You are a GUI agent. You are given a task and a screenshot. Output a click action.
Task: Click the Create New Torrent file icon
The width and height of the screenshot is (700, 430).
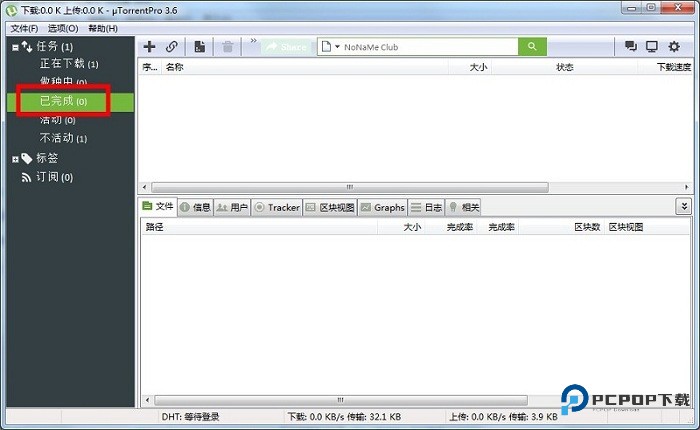pos(200,46)
